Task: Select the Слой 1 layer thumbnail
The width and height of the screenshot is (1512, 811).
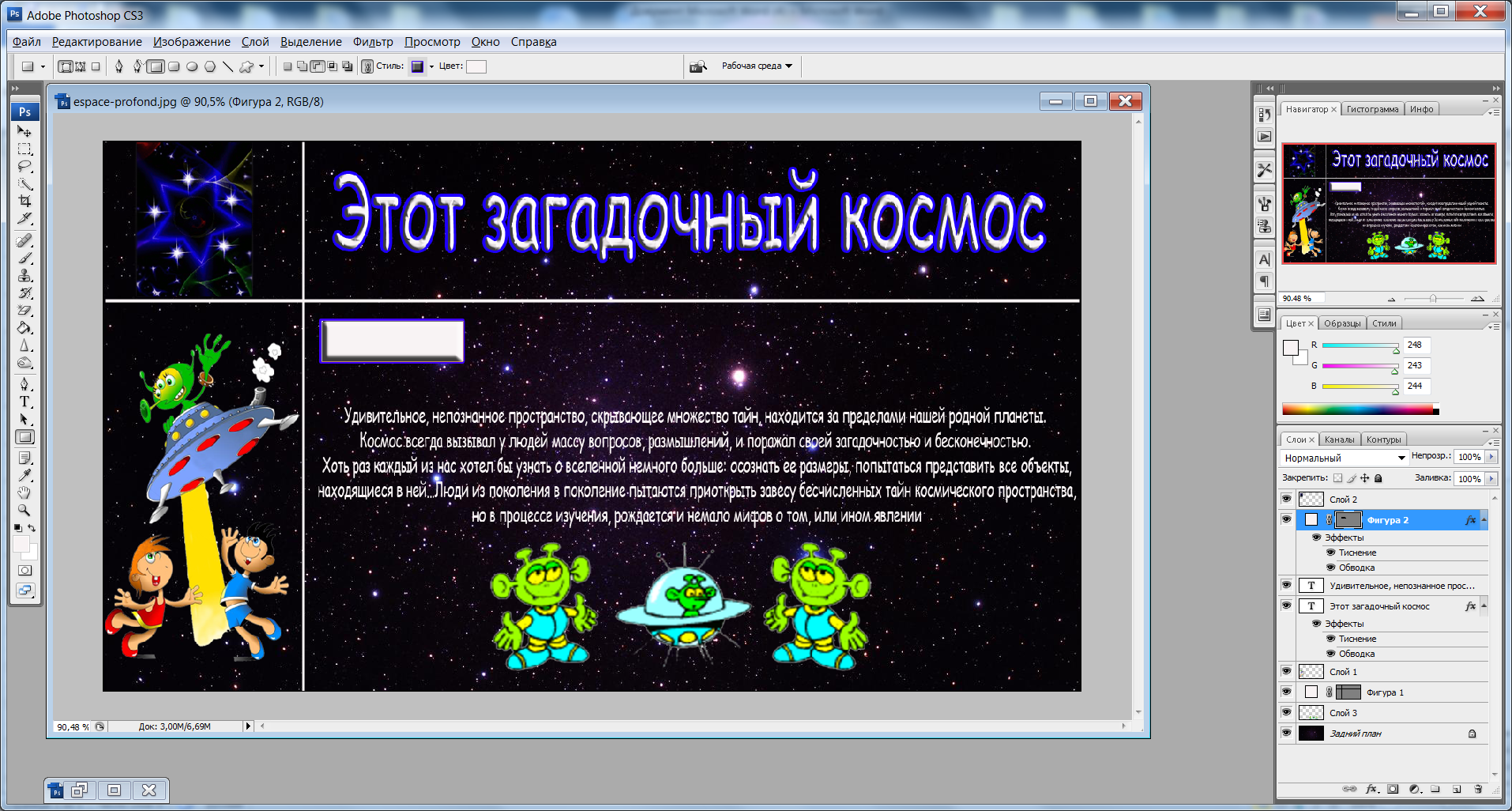Action: [1311, 671]
